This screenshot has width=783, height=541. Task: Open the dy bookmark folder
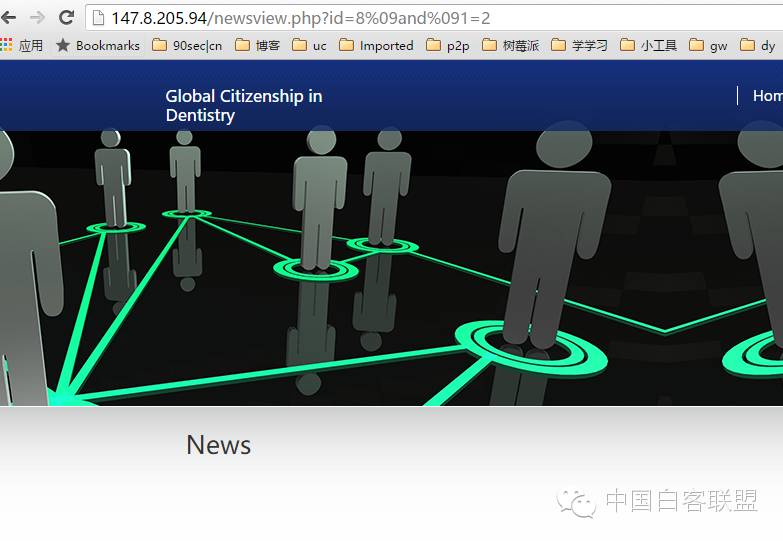(x=758, y=45)
